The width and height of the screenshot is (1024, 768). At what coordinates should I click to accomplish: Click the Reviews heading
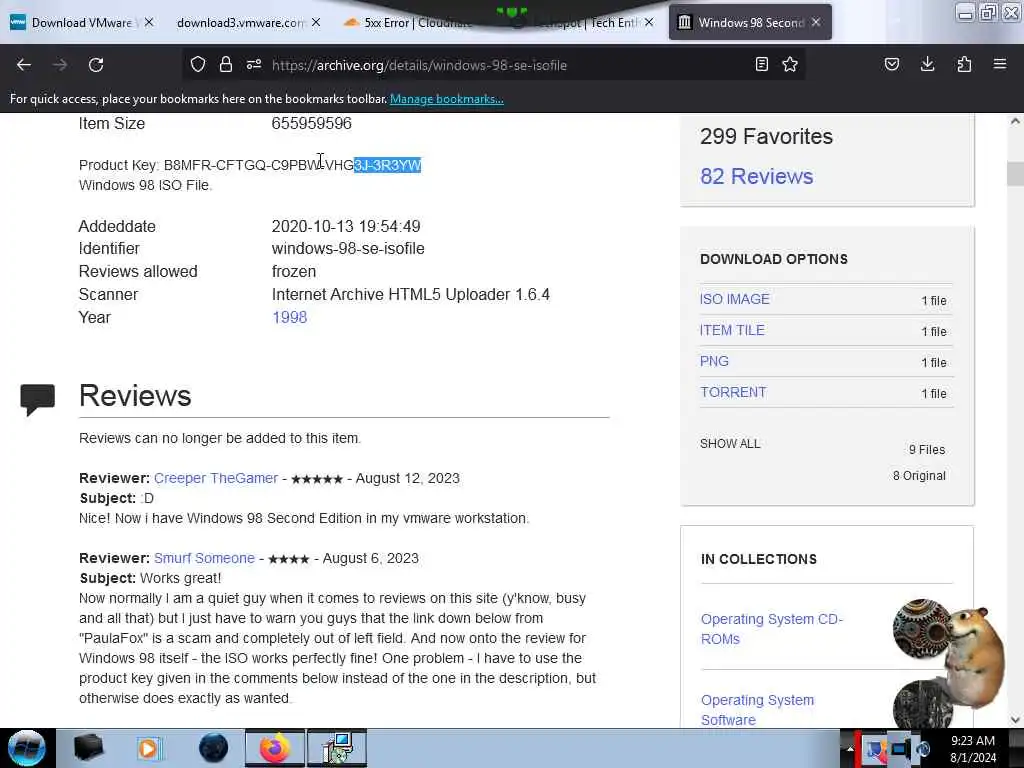pyautogui.click(x=135, y=396)
